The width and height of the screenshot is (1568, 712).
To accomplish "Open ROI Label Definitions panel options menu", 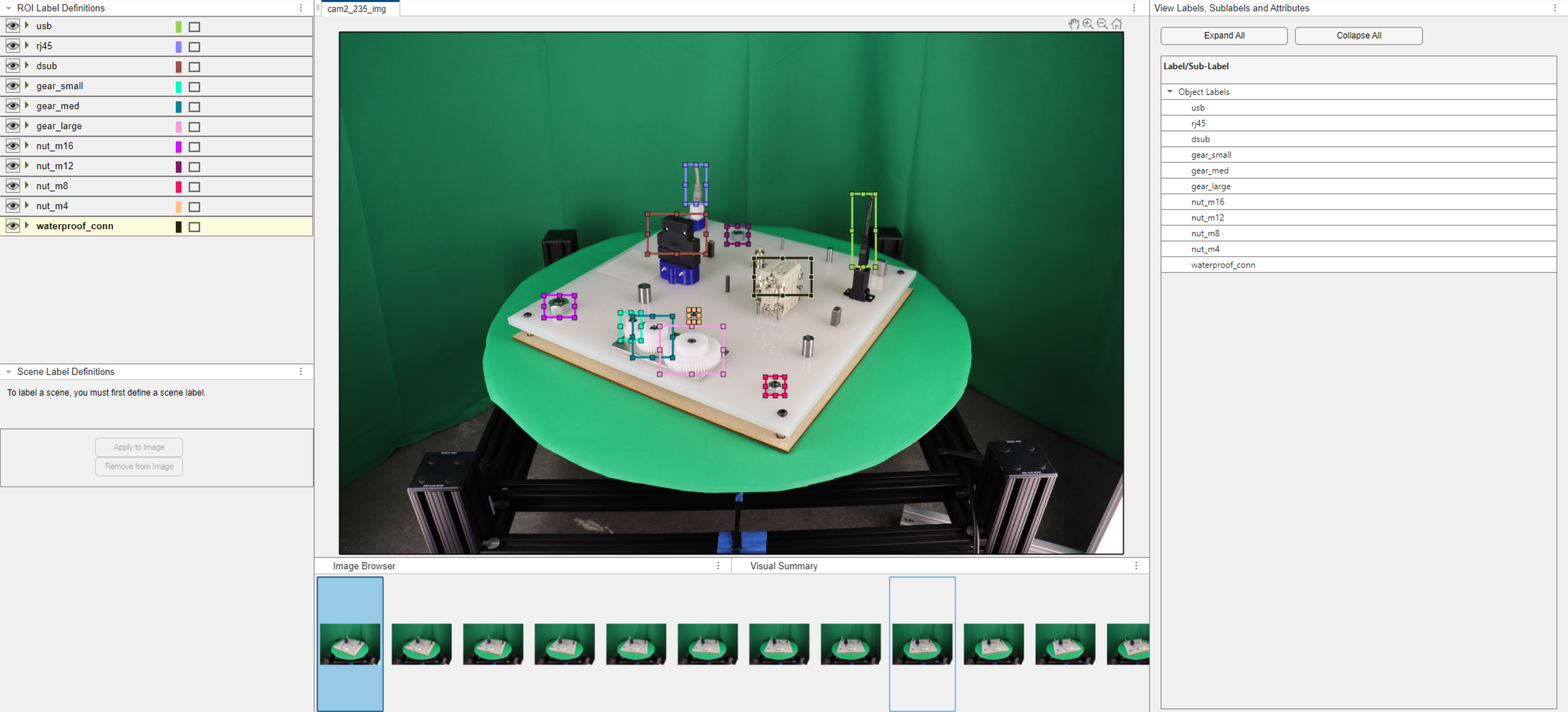I will click(301, 8).
